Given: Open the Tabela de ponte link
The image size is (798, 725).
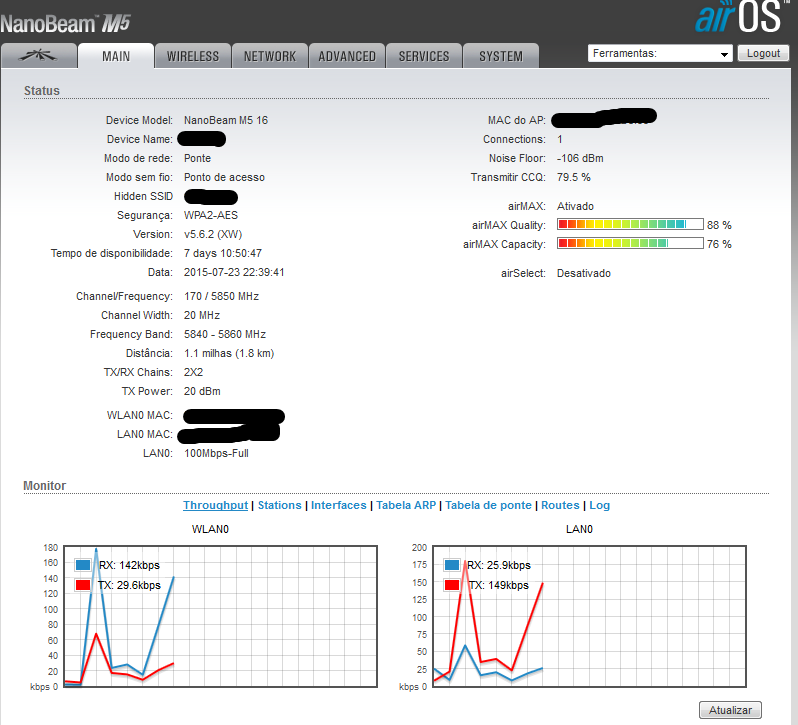Looking at the screenshot, I should coord(488,505).
